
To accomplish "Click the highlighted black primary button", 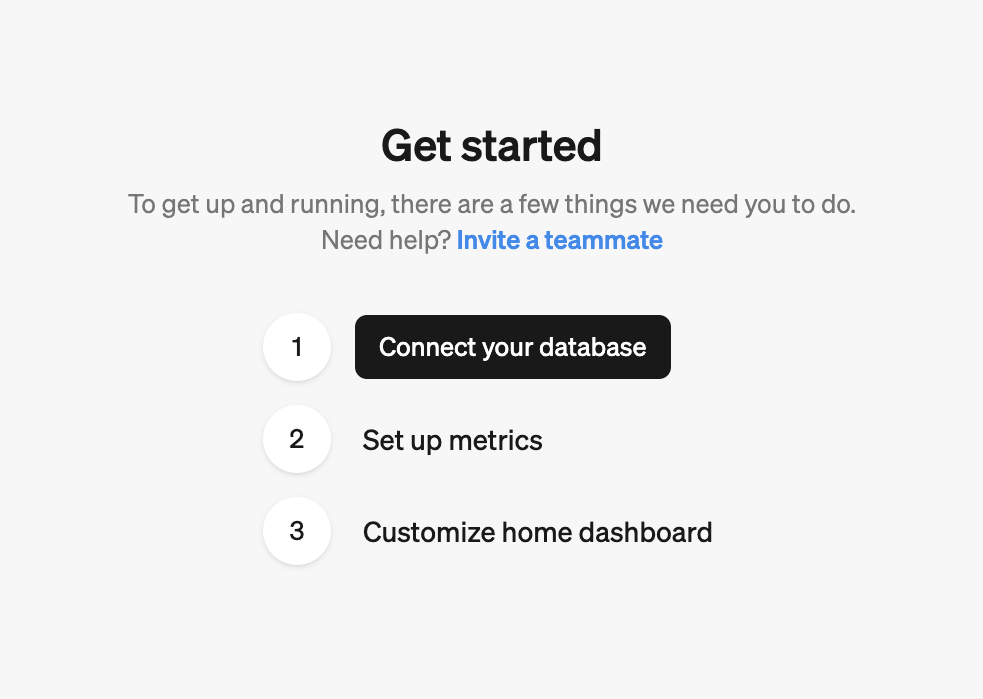I will point(512,347).
